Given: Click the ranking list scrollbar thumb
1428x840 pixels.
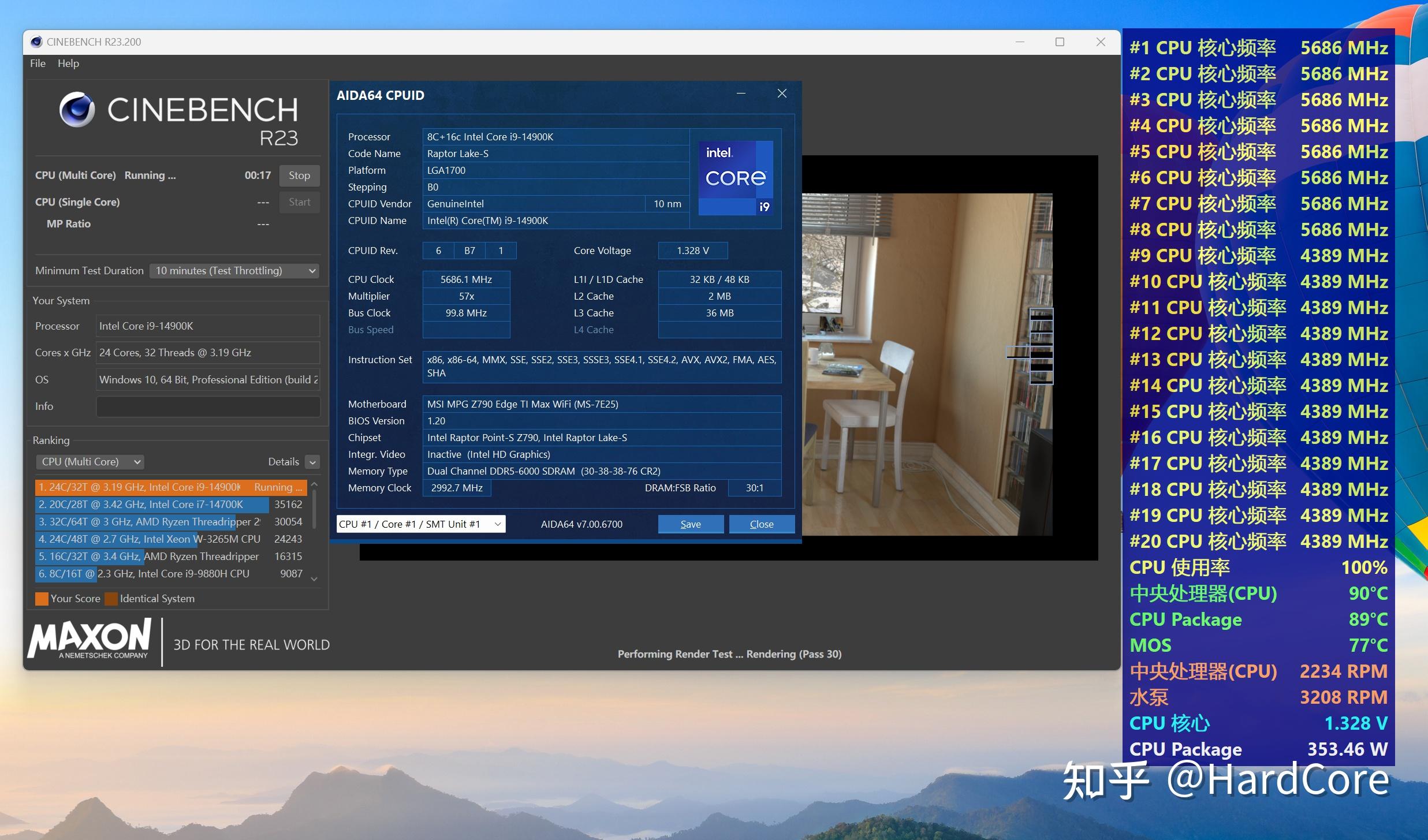Looking at the screenshot, I should click(314, 509).
